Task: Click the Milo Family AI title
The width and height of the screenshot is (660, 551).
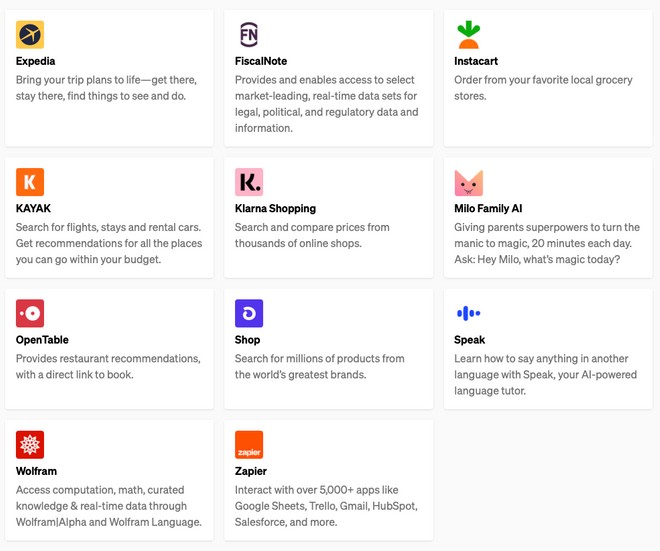Action: (488, 208)
